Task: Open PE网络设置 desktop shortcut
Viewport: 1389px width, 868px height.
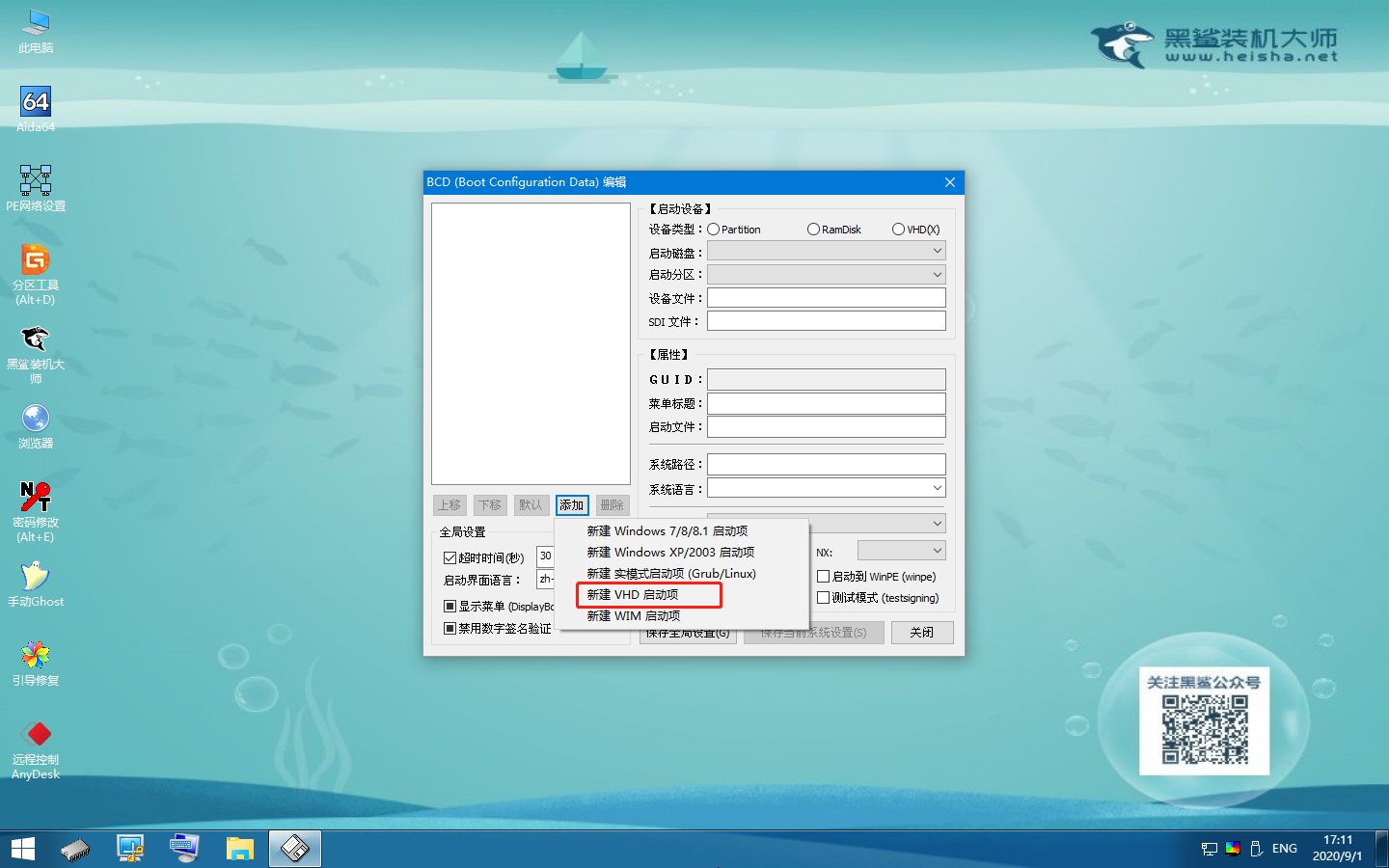Action: click(36, 188)
